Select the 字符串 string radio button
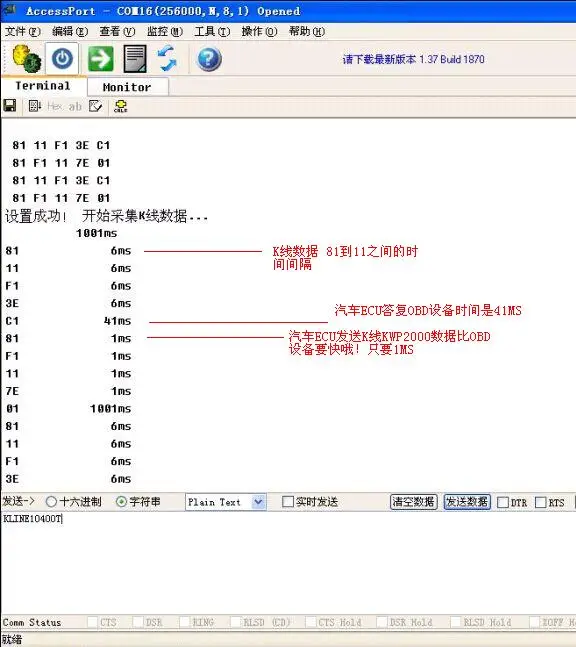The width and height of the screenshot is (576, 647). (x=121, y=502)
